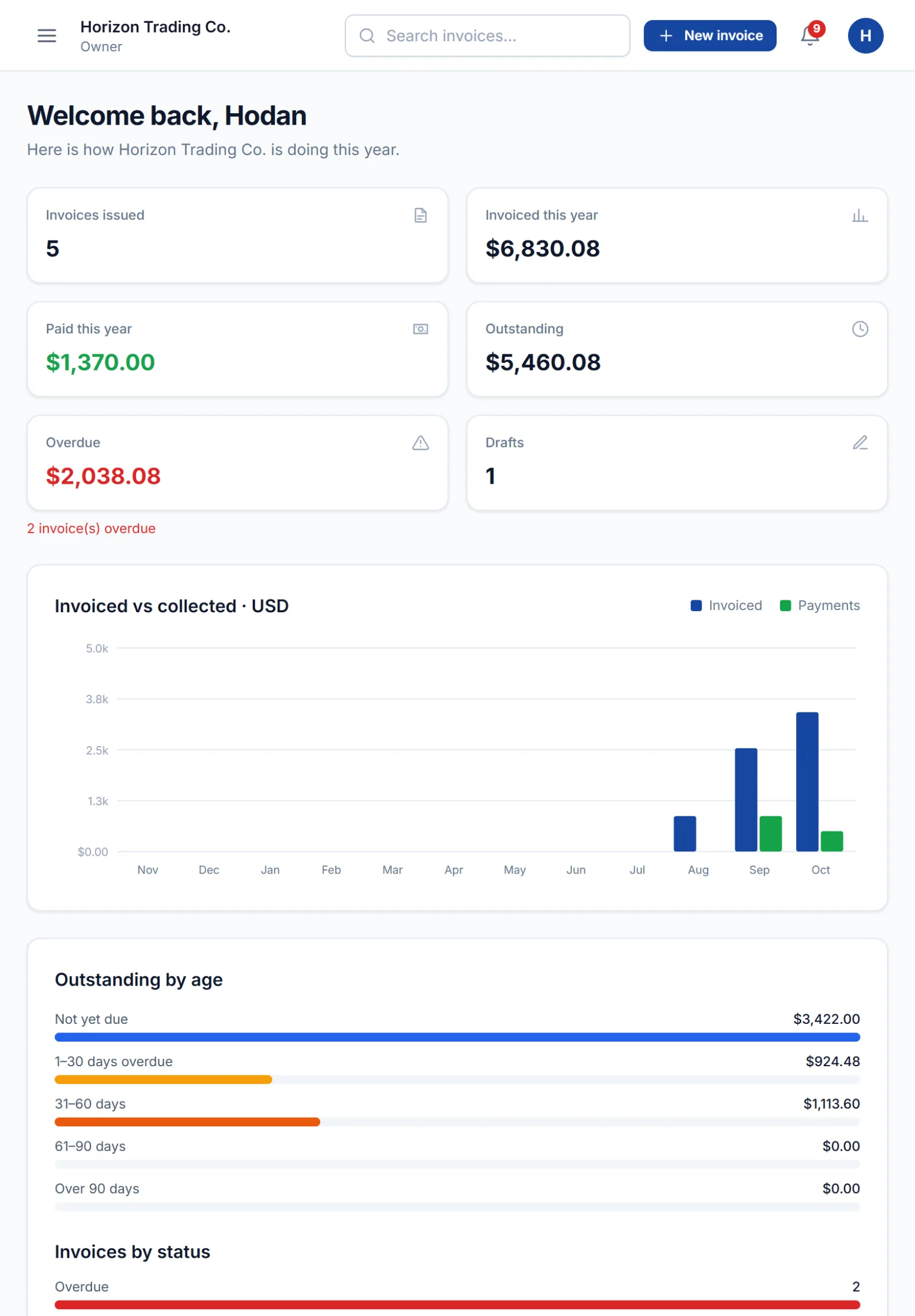Click the $924.48 aging value
The width and height of the screenshot is (915, 1316).
point(833,1061)
